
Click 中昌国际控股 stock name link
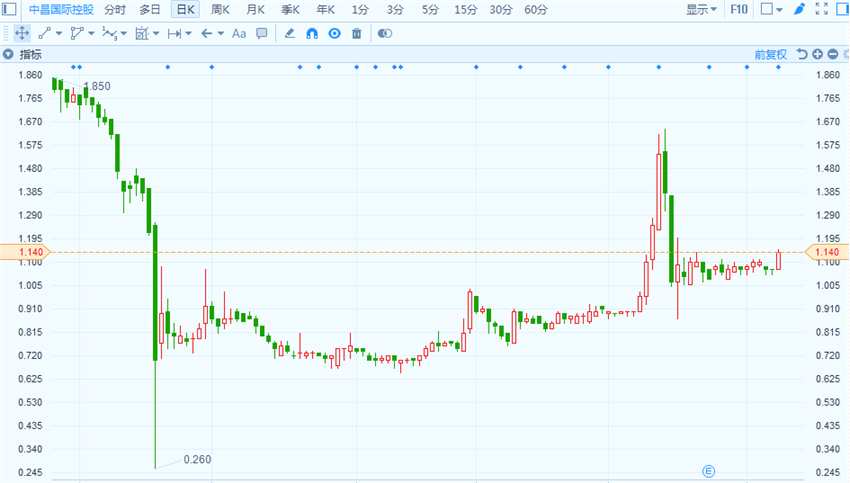(x=61, y=10)
